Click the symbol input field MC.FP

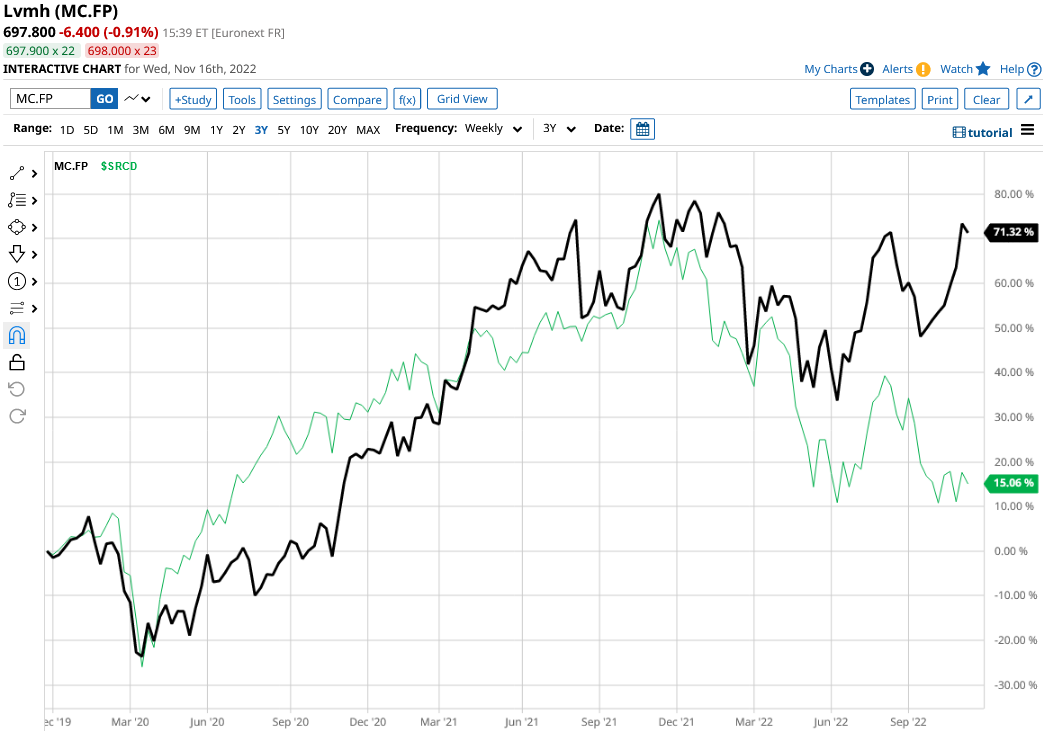click(50, 99)
